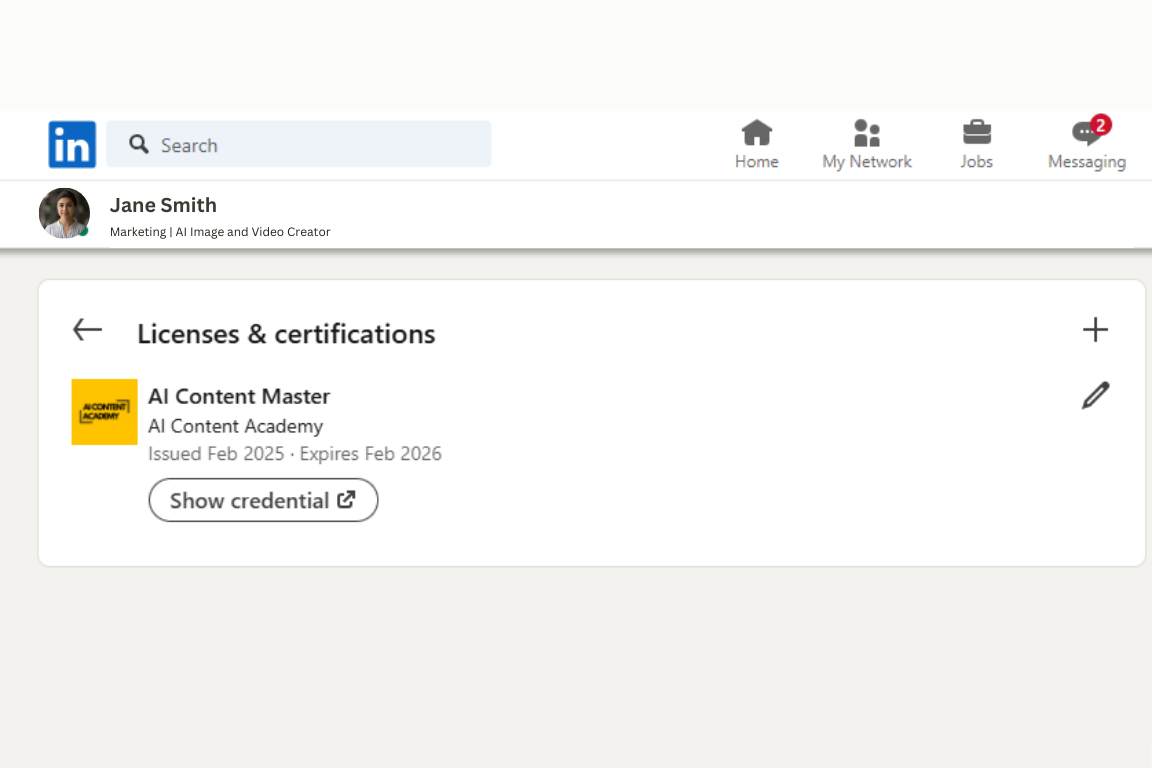Click the Marketing | AI Image headline text
This screenshot has width=1152, height=768.
pos(220,232)
